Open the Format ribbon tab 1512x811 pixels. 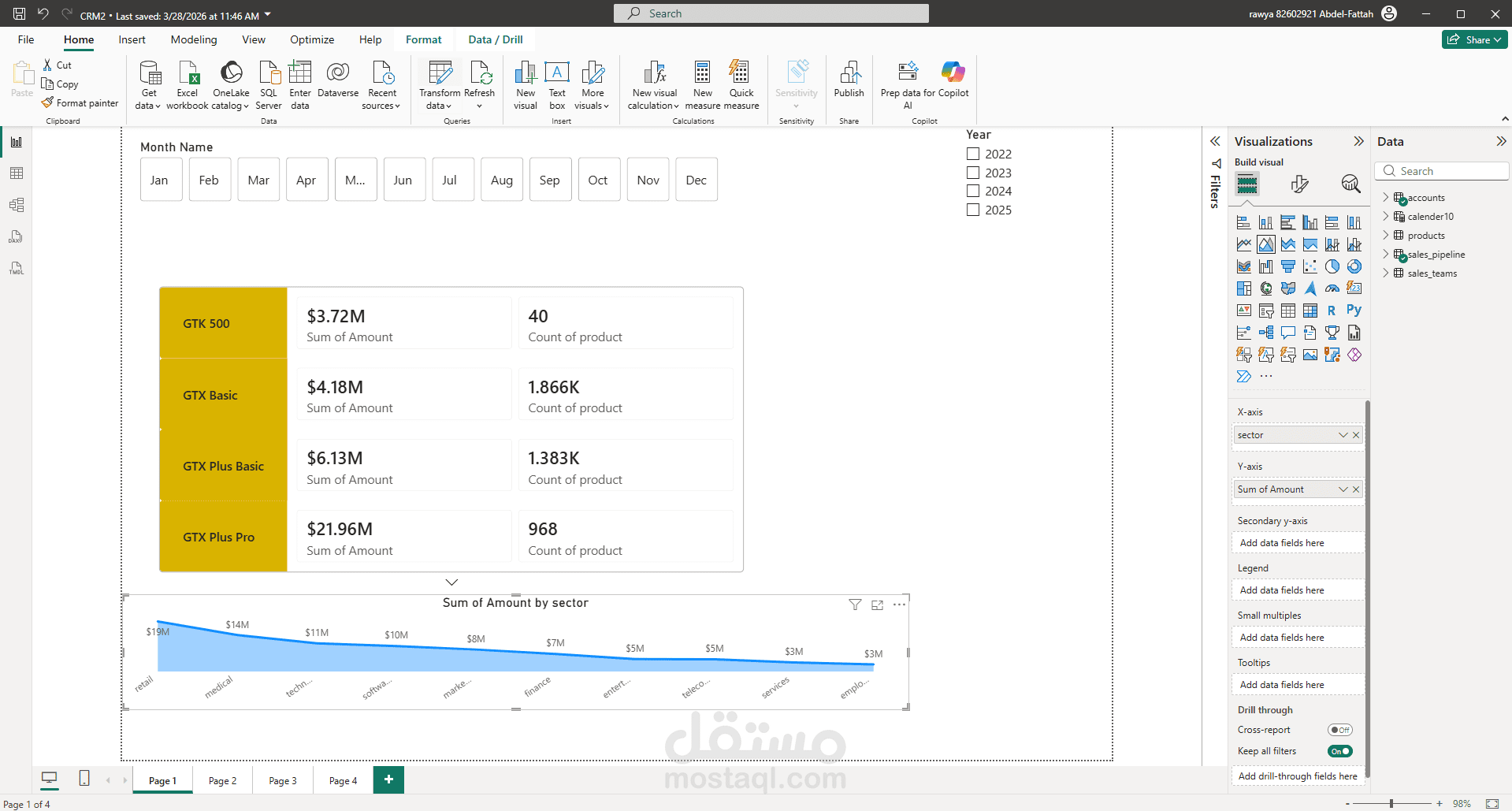(x=424, y=39)
